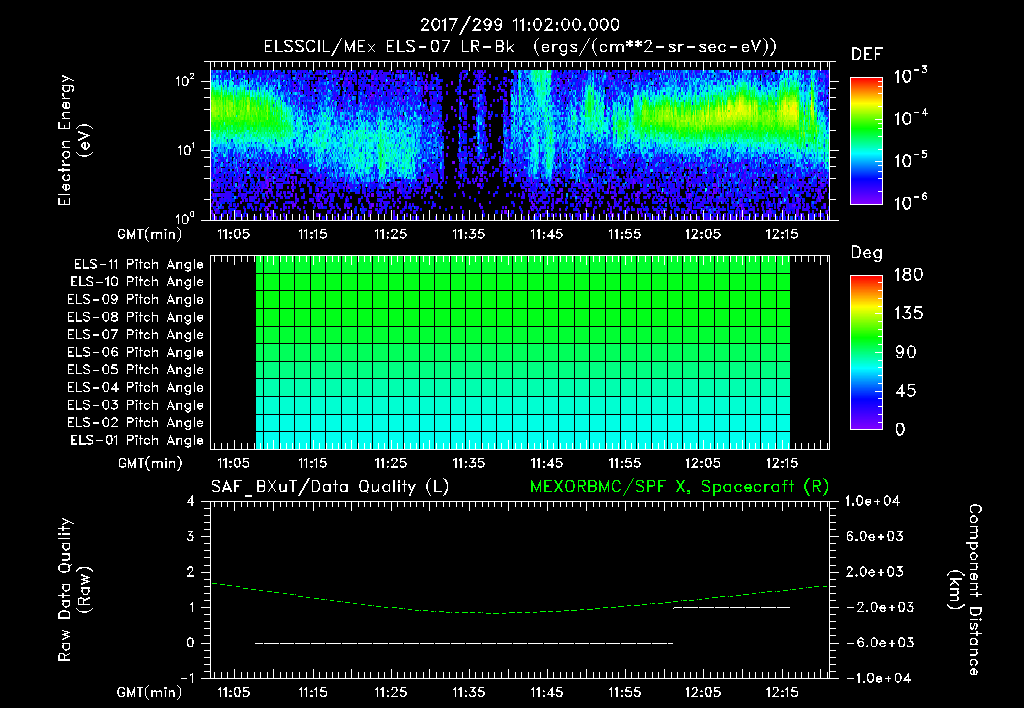
Task: Select the ELS-10 Pitch Angle row label
Action: point(137,282)
